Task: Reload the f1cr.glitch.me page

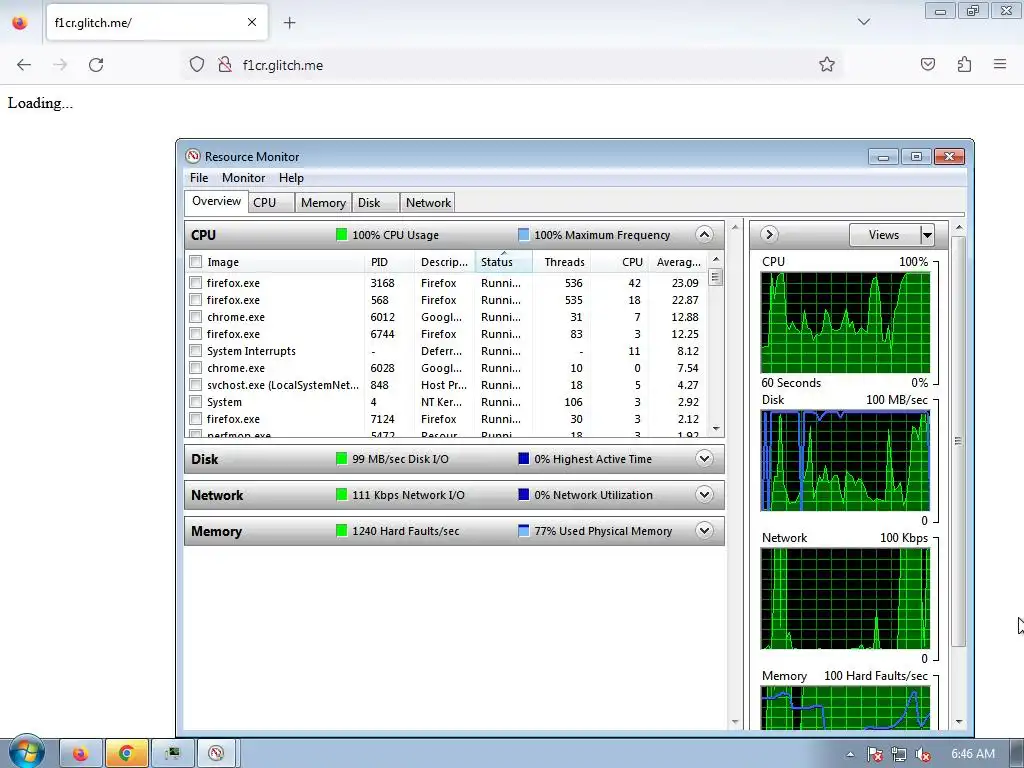Action: tap(96, 65)
